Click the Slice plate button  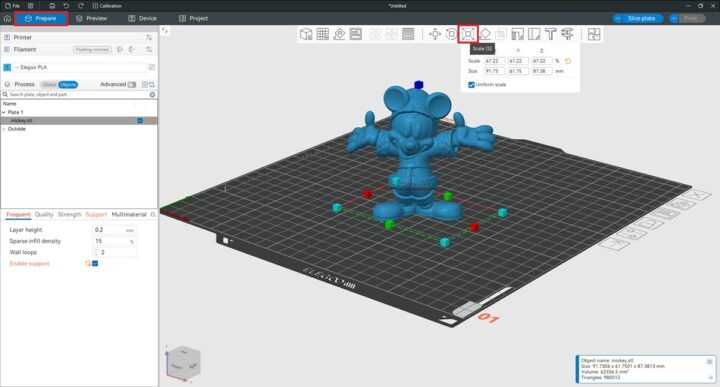point(641,18)
